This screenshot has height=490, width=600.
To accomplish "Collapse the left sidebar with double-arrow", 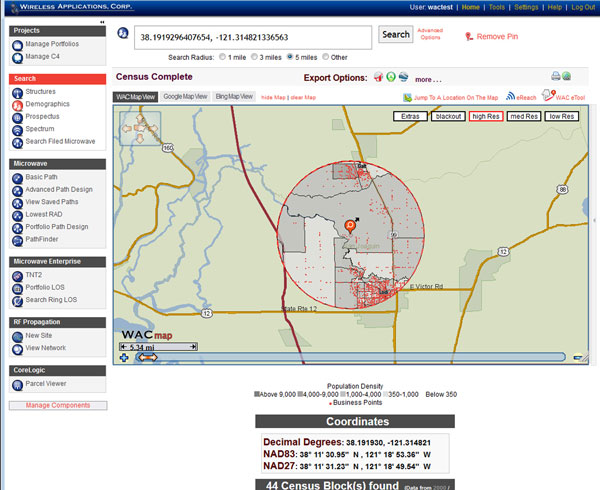I will [x=103, y=21].
